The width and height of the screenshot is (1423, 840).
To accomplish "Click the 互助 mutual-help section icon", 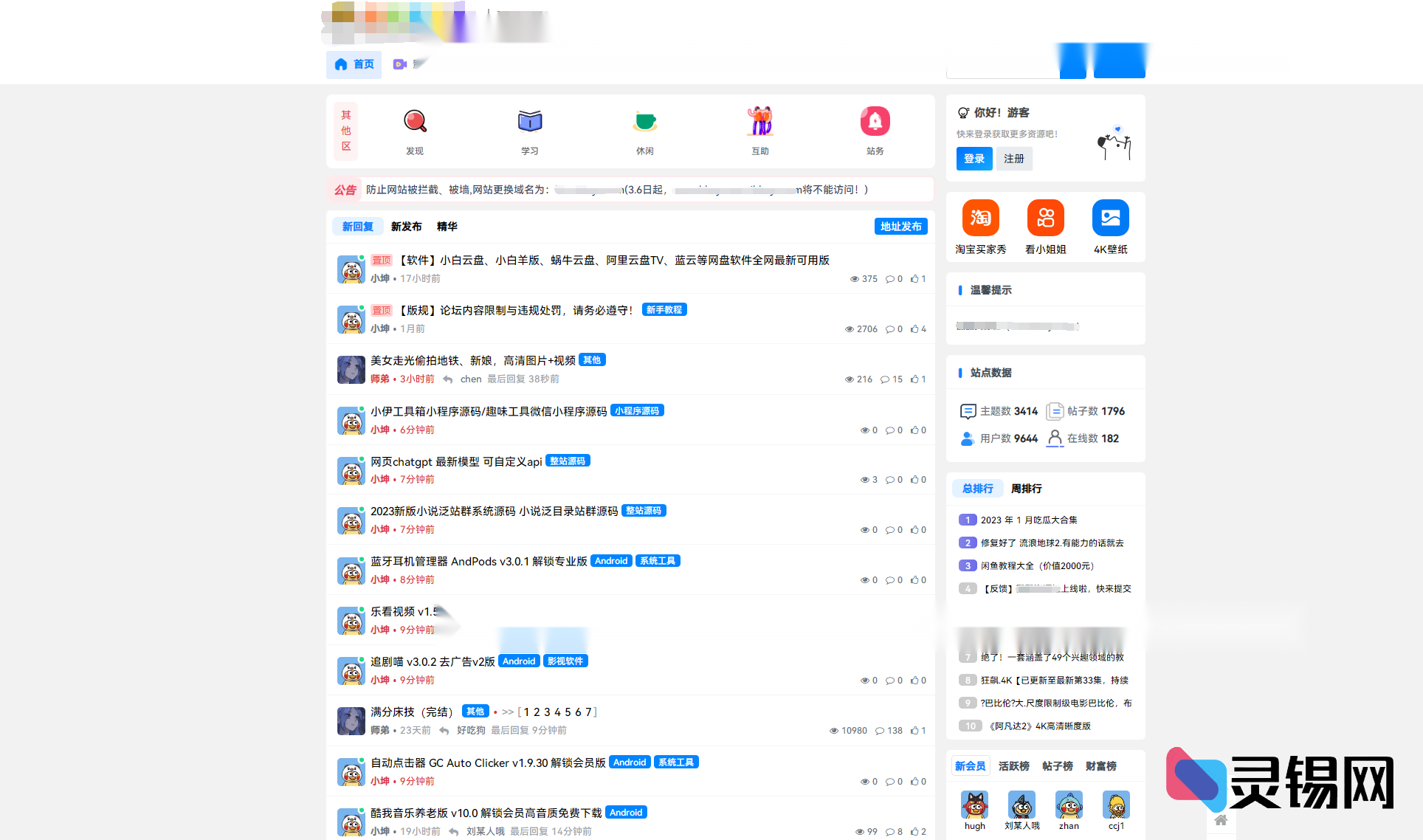I will (760, 121).
